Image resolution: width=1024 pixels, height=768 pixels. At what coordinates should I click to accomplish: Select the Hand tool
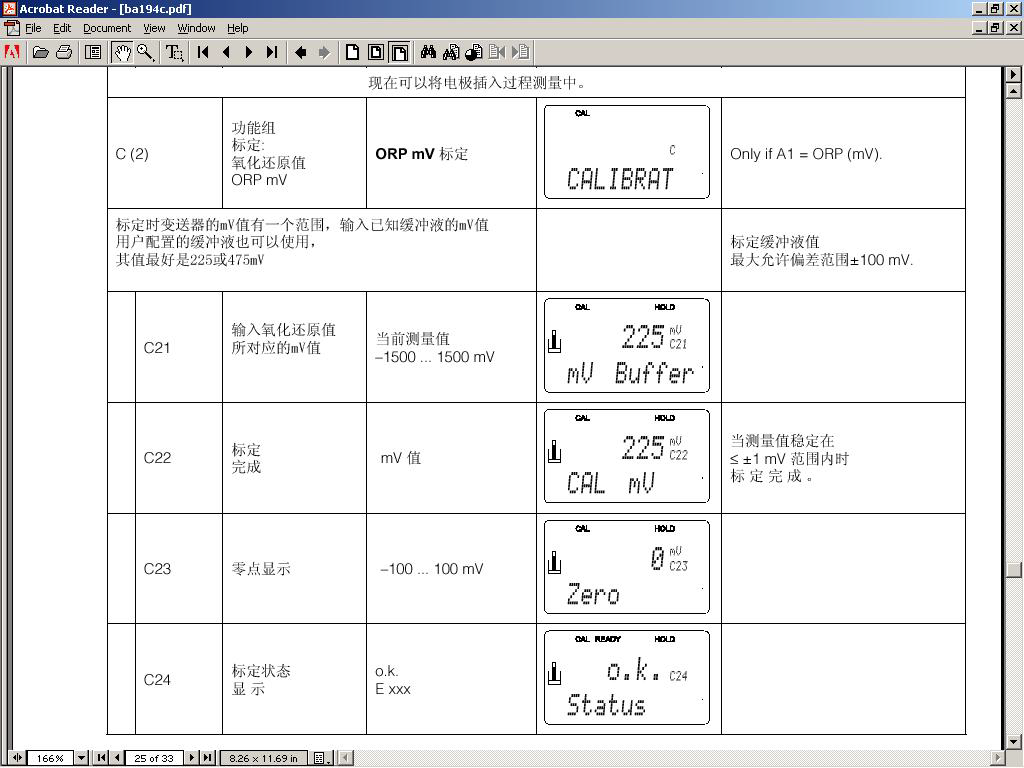(x=122, y=52)
